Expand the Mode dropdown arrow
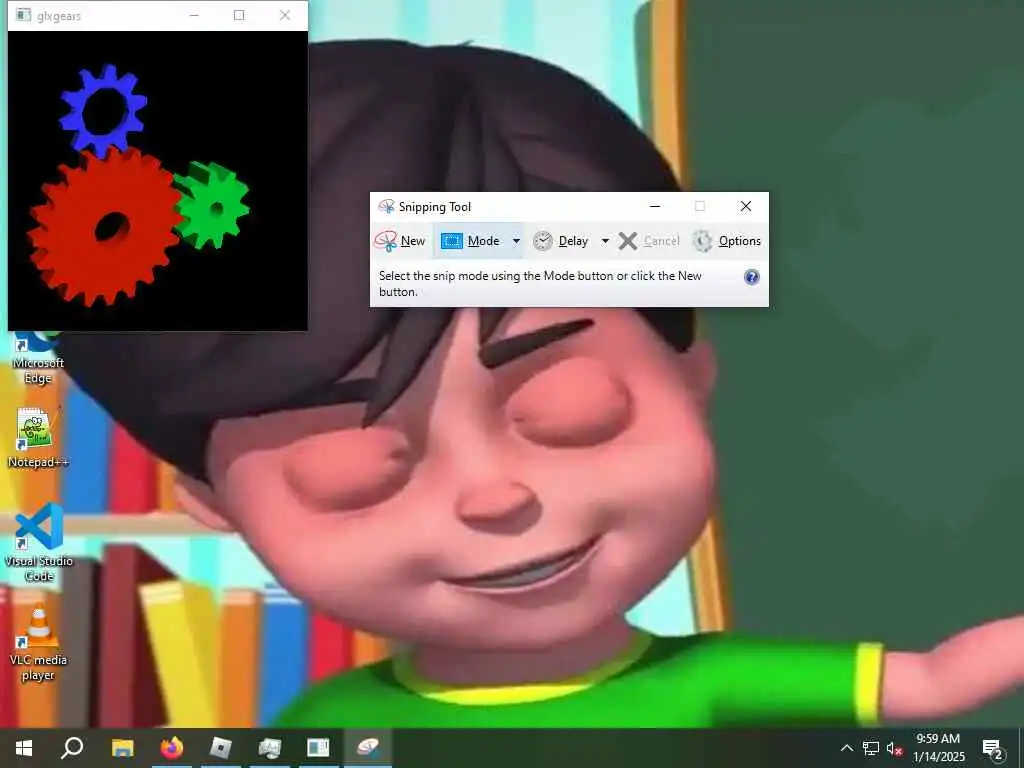Image resolution: width=1024 pixels, height=768 pixels. 516,241
